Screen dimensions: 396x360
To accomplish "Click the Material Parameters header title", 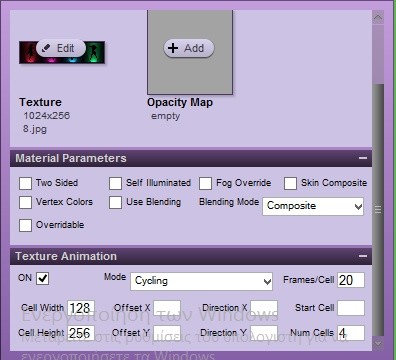I will [71, 158].
